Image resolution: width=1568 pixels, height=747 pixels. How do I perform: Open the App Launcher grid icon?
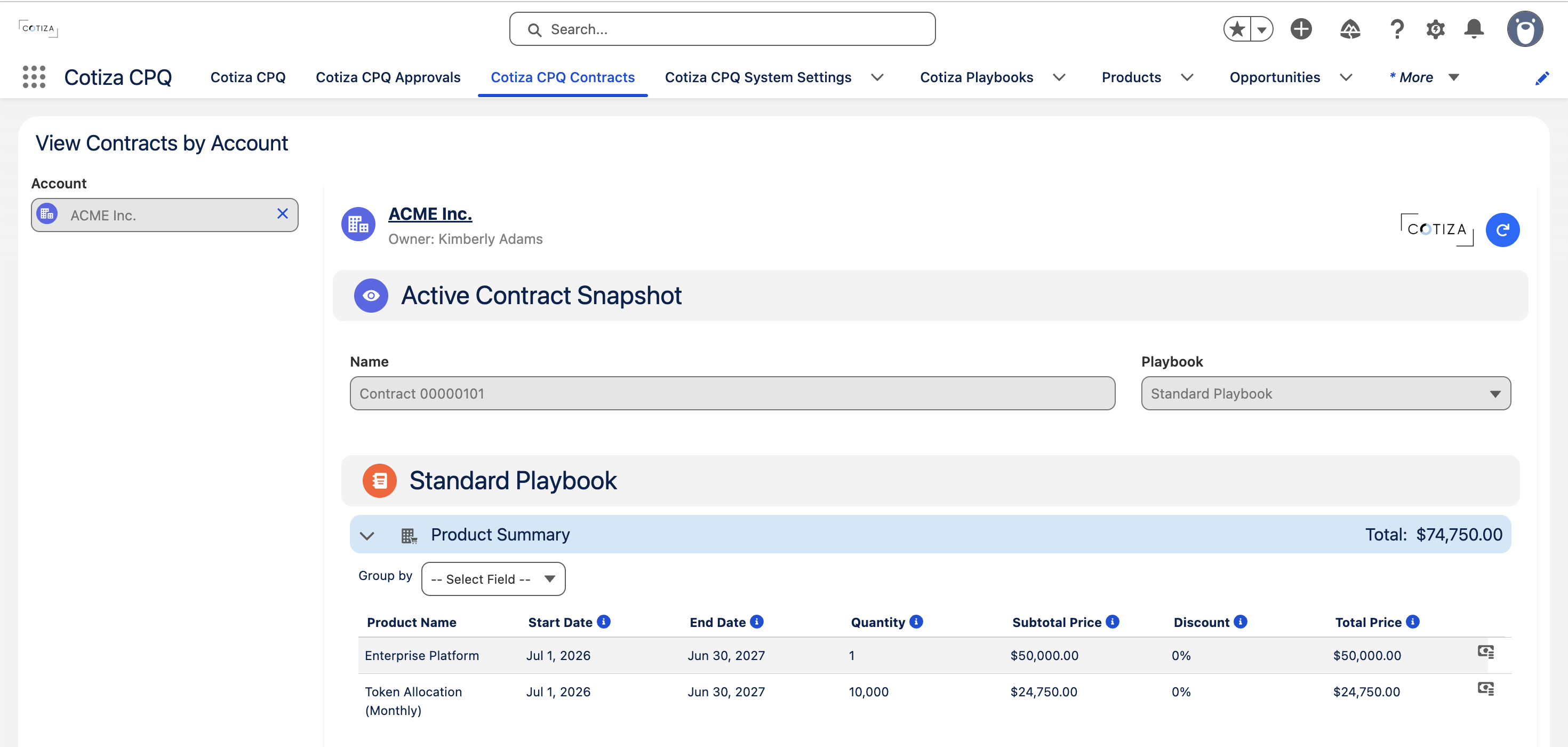point(34,77)
